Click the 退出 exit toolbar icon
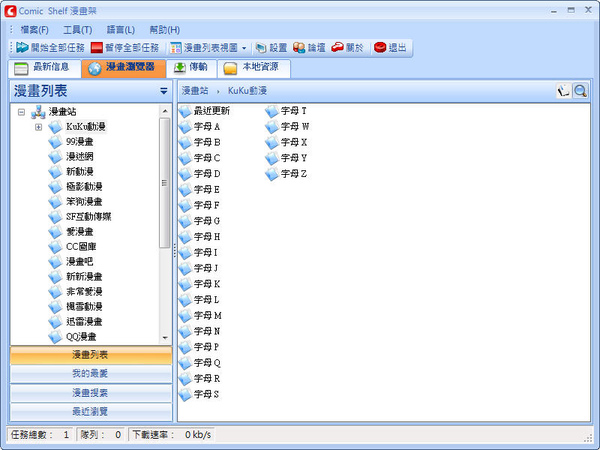 coord(380,47)
